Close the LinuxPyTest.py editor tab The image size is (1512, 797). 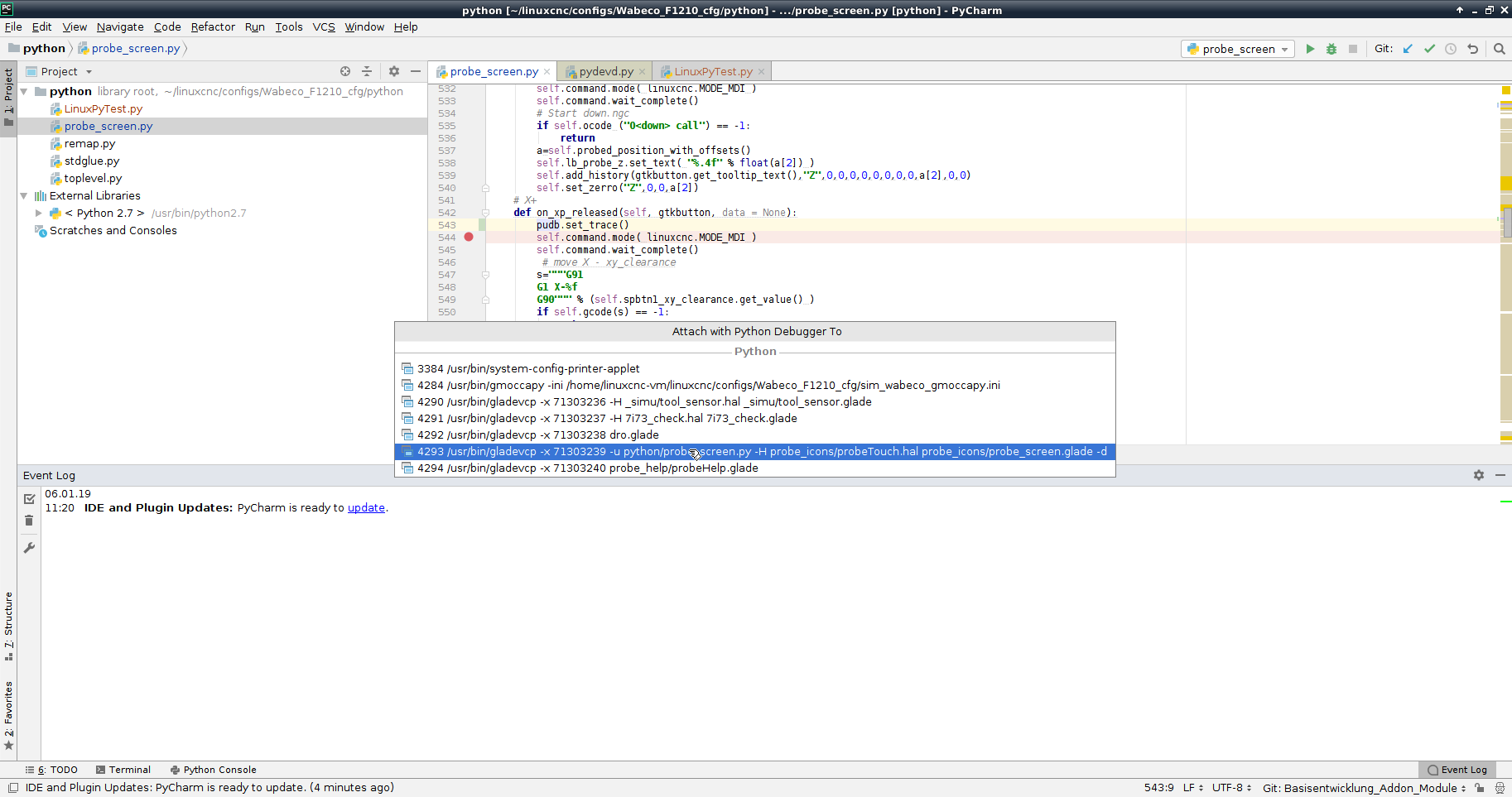click(x=761, y=72)
